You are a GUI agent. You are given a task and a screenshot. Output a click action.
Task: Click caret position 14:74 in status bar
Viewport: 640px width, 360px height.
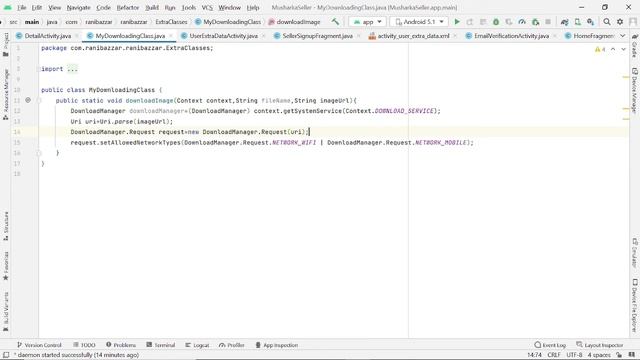(x=534, y=355)
